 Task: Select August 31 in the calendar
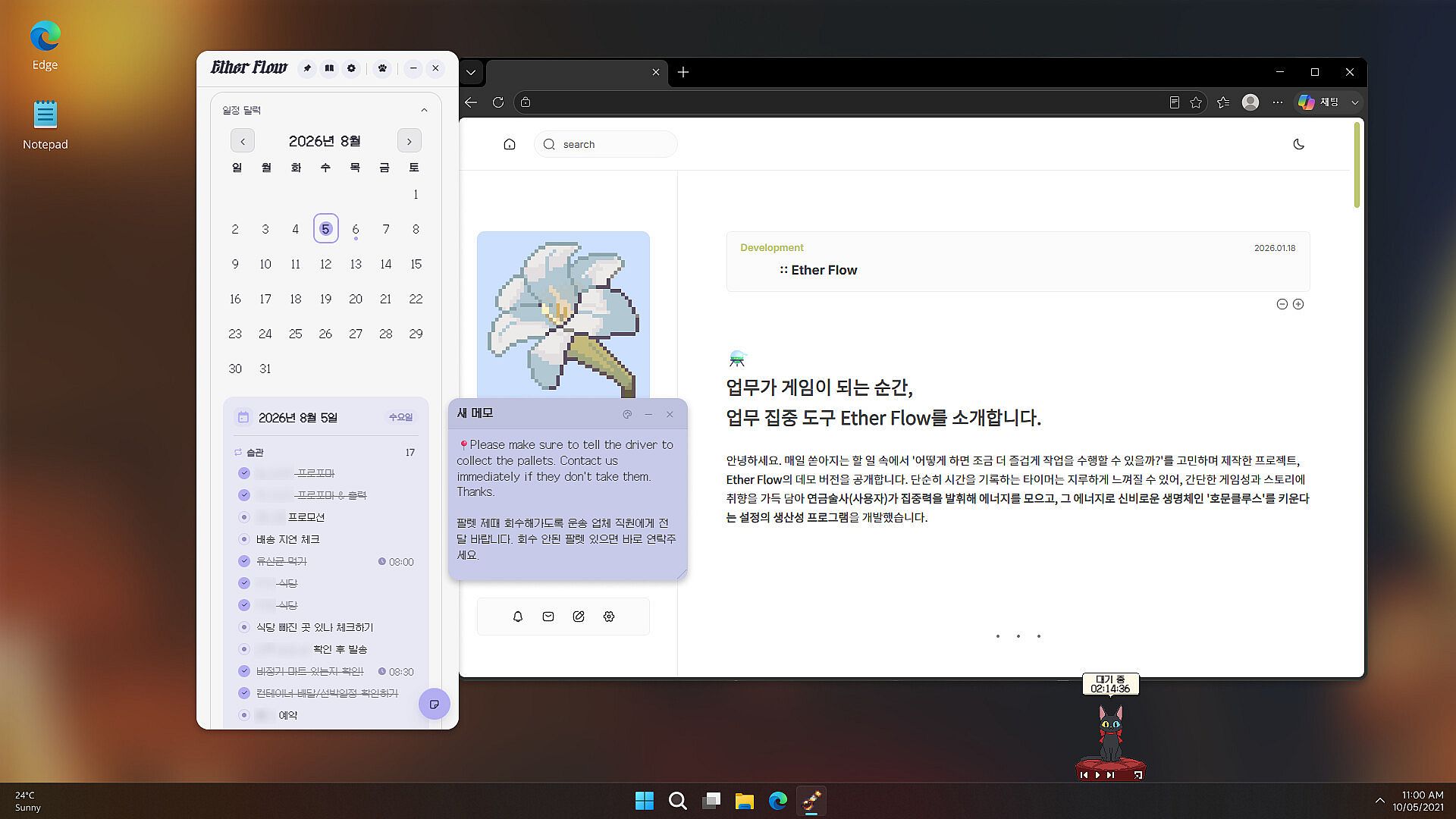click(265, 369)
